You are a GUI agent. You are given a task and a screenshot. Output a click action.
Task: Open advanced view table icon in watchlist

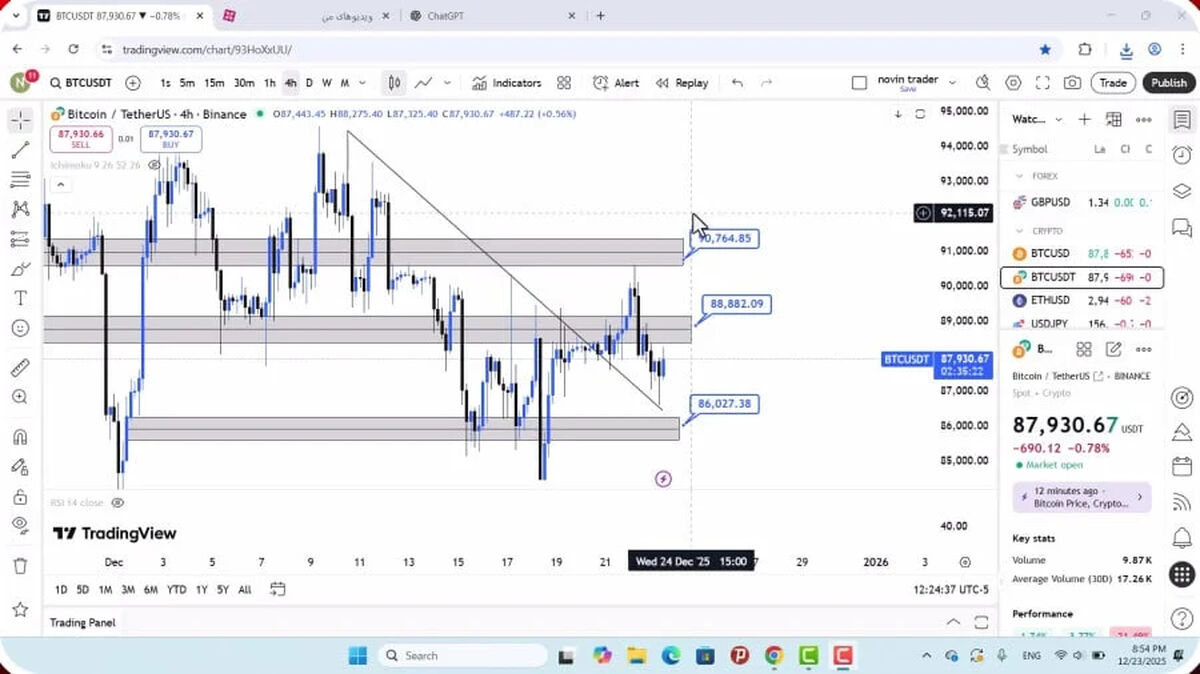click(1113, 119)
